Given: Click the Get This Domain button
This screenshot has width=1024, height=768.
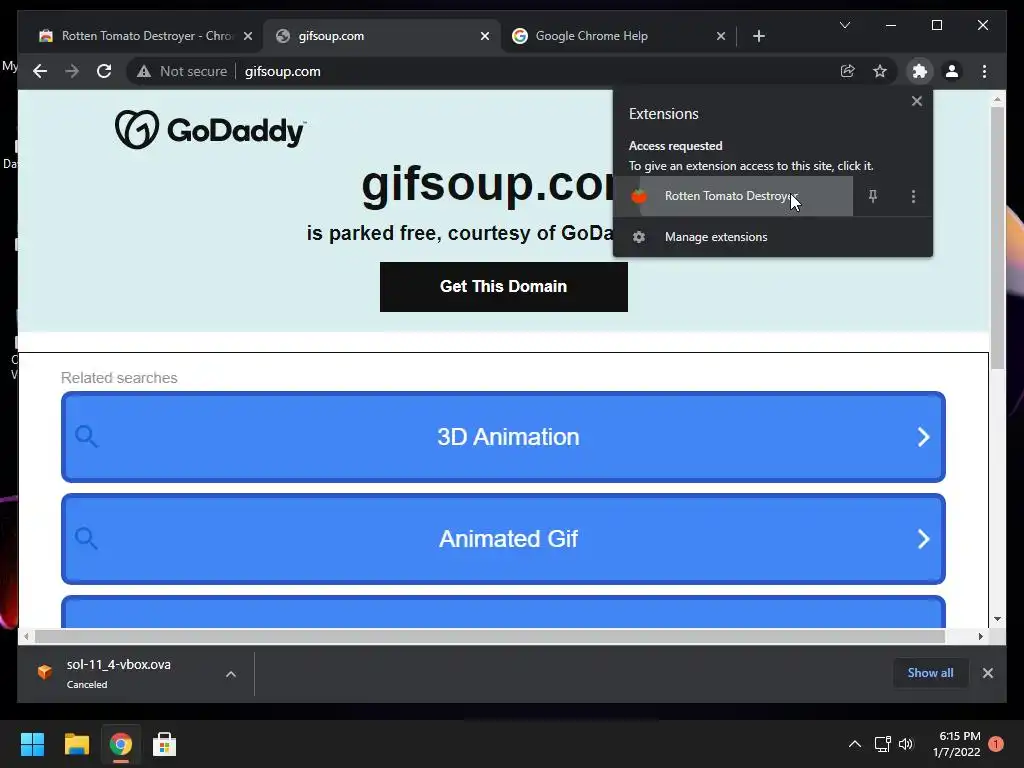Looking at the screenshot, I should tap(504, 287).
